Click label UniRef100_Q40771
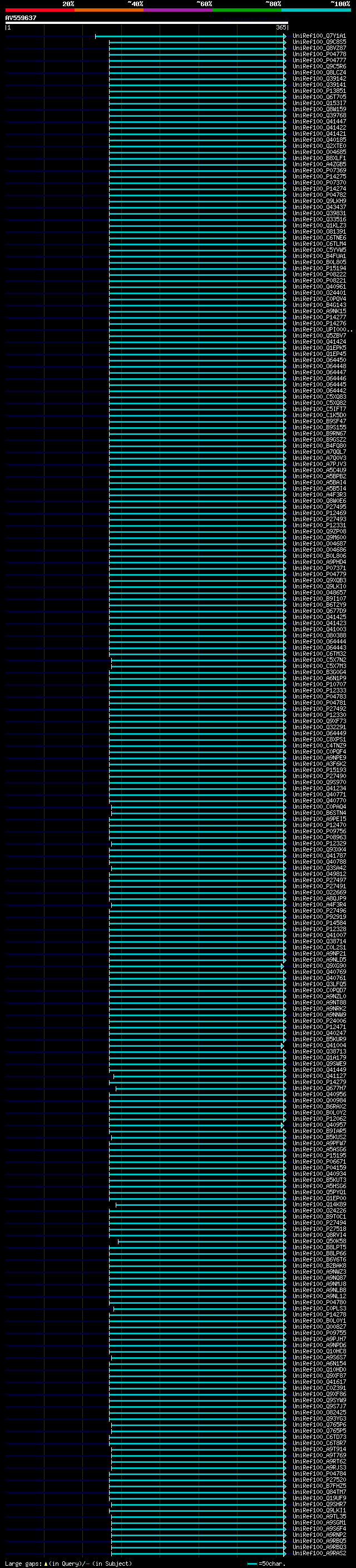 pyautogui.click(x=319, y=794)
